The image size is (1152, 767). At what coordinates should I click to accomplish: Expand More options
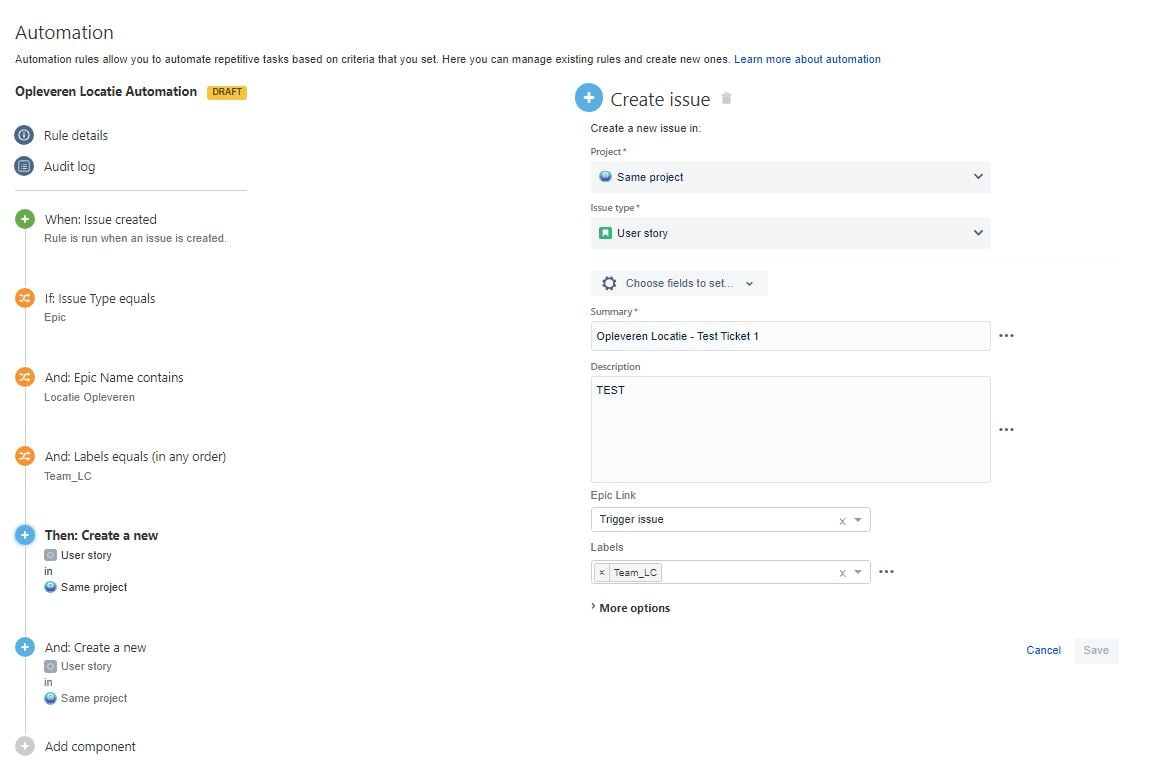pos(630,608)
